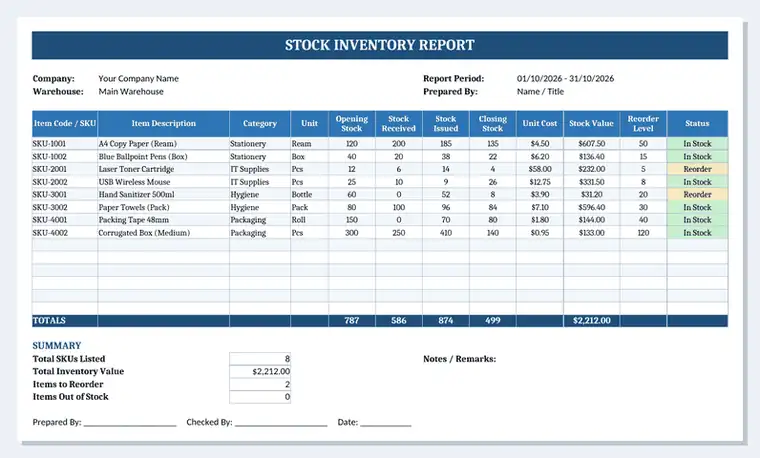Image resolution: width=760 pixels, height=458 pixels.
Task: Select 'Paper Towels (Pack)' description
Action: click(x=163, y=207)
